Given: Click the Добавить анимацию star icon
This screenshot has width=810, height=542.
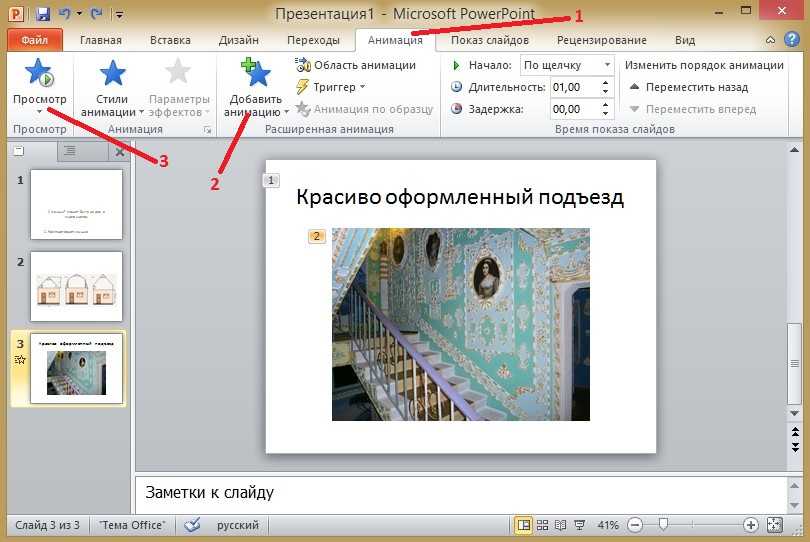Looking at the screenshot, I should click(x=256, y=72).
